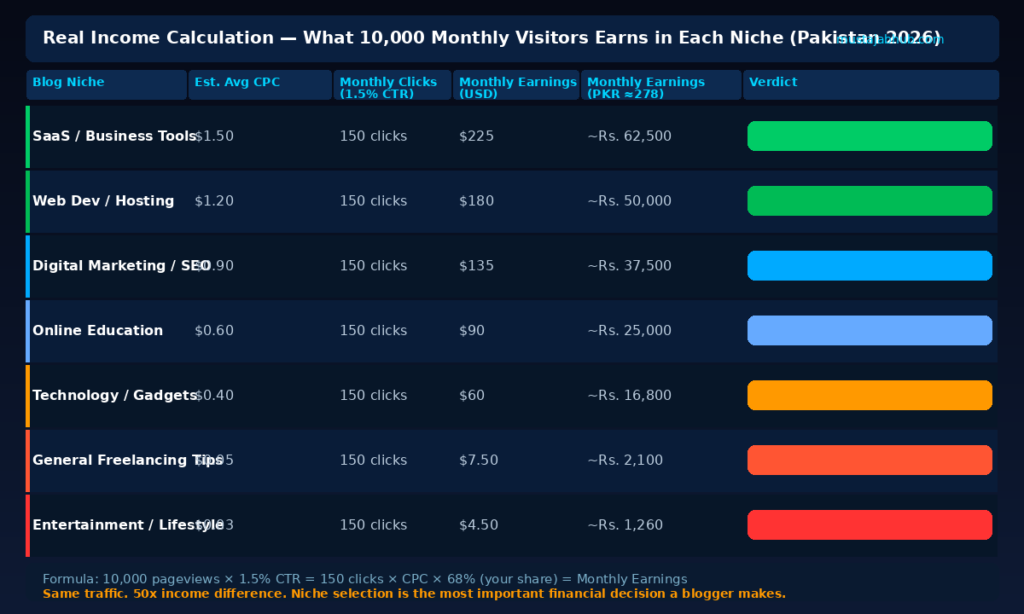Select the $90 earnings value
This screenshot has height=614, width=1024.
472,330
